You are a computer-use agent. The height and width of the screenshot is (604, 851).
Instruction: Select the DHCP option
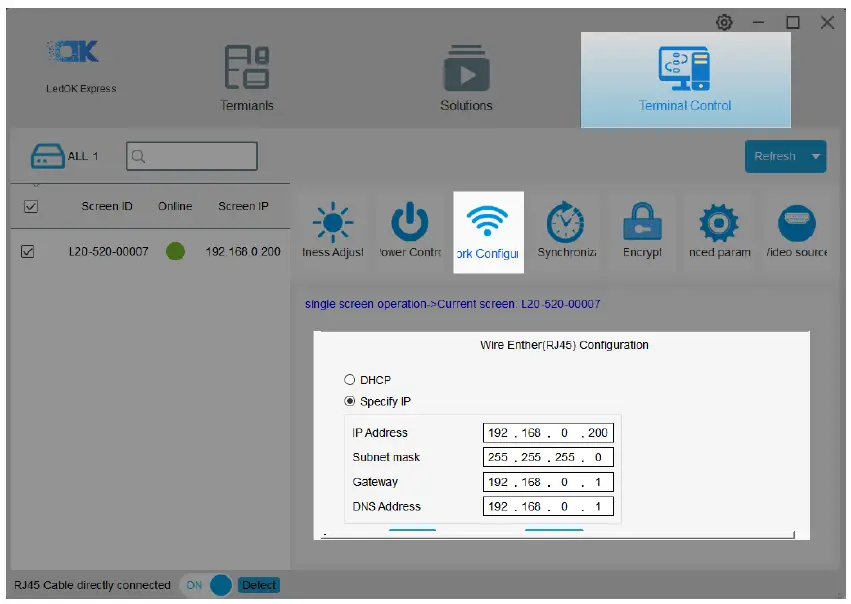[350, 379]
